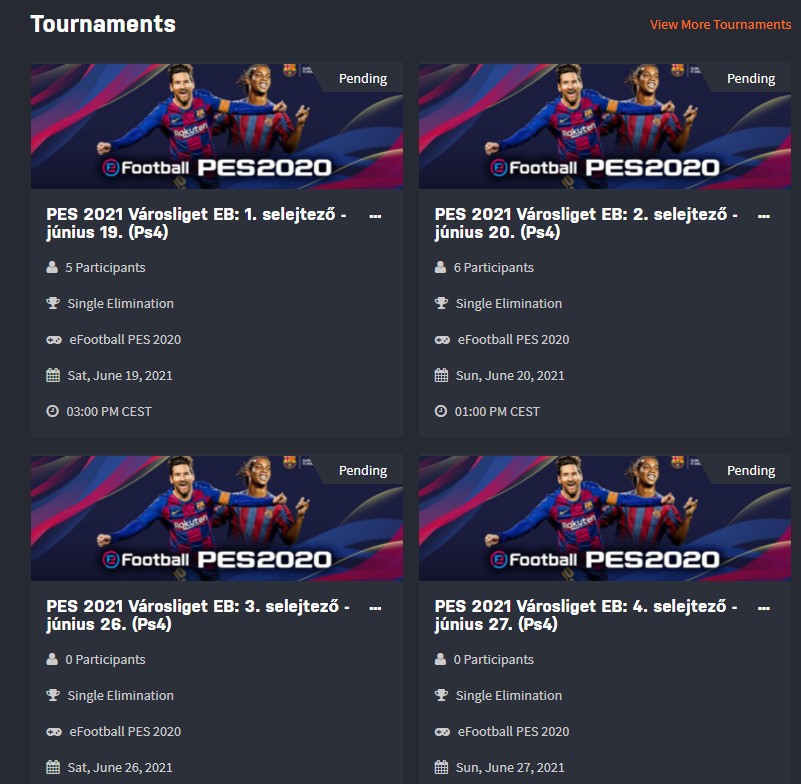Image resolution: width=801 pixels, height=784 pixels.
Task: Open the View More Tournaments link
Action: tap(720, 25)
